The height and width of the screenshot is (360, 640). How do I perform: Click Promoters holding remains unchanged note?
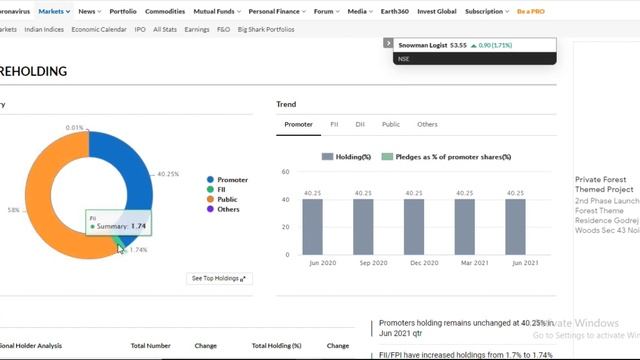(466, 328)
